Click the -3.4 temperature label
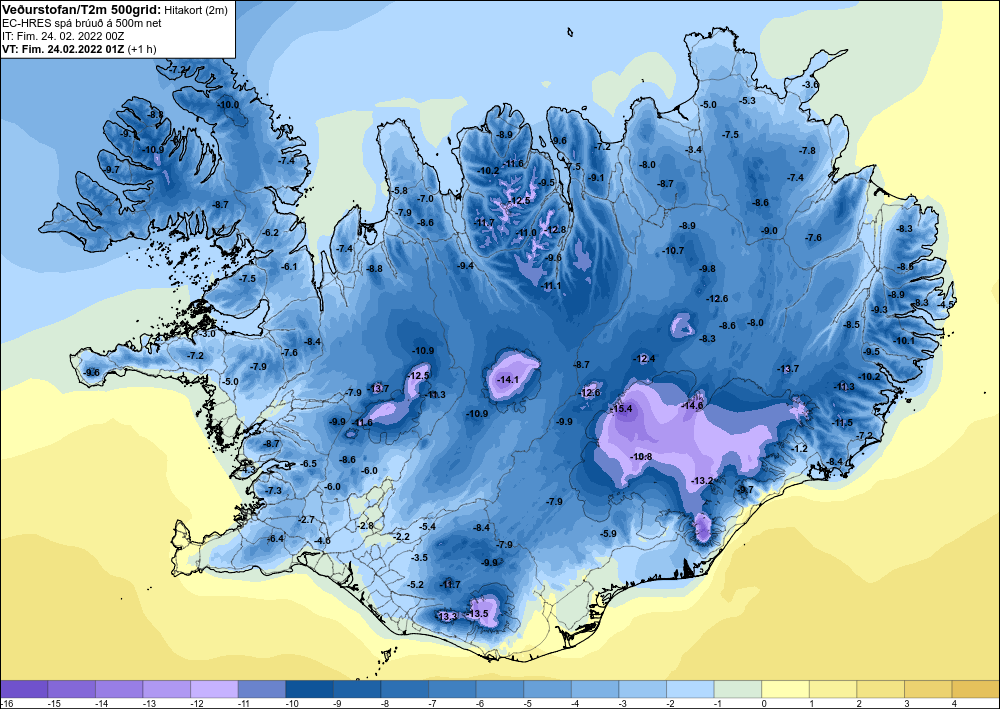1000x709 pixels. click(x=694, y=150)
